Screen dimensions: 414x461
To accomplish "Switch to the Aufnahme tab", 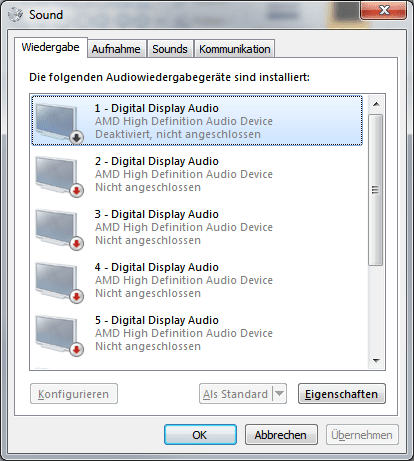I will coord(116,49).
